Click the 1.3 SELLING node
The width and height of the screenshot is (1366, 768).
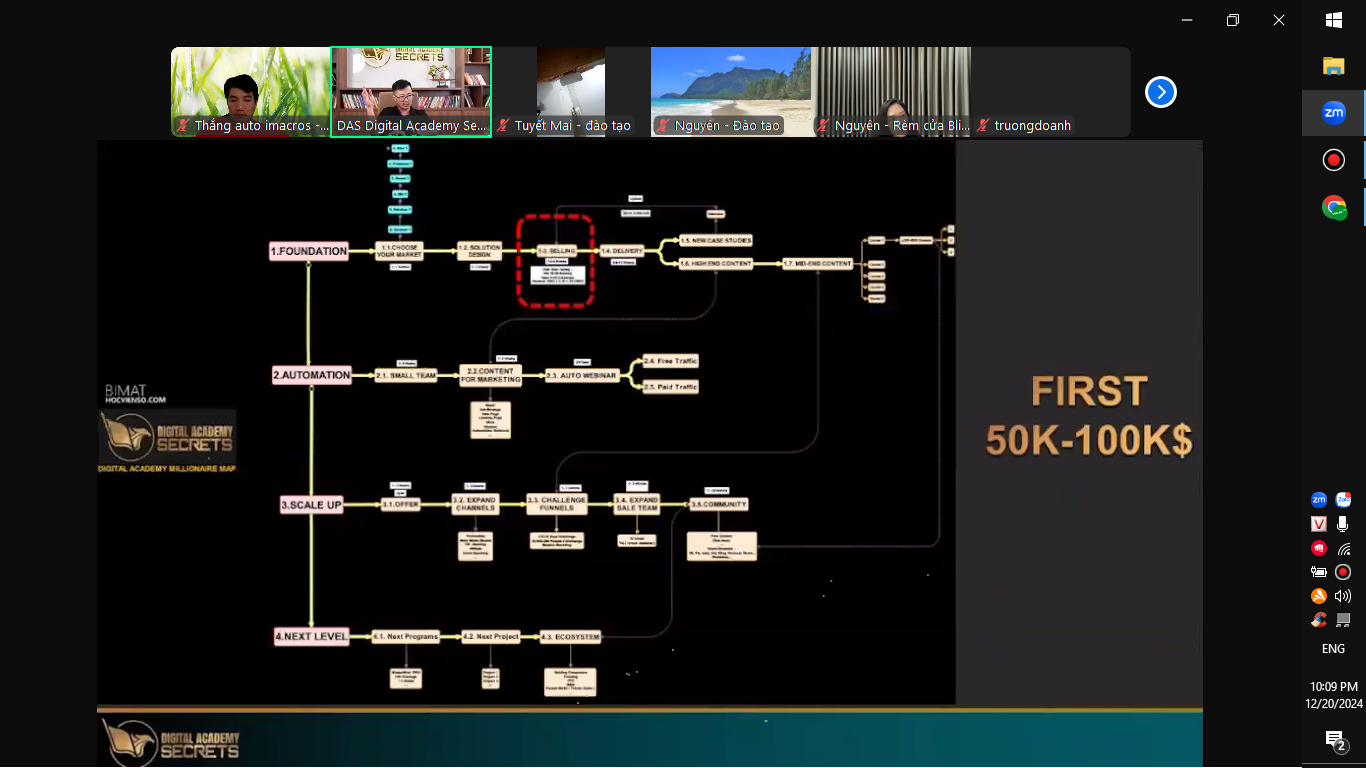point(556,251)
